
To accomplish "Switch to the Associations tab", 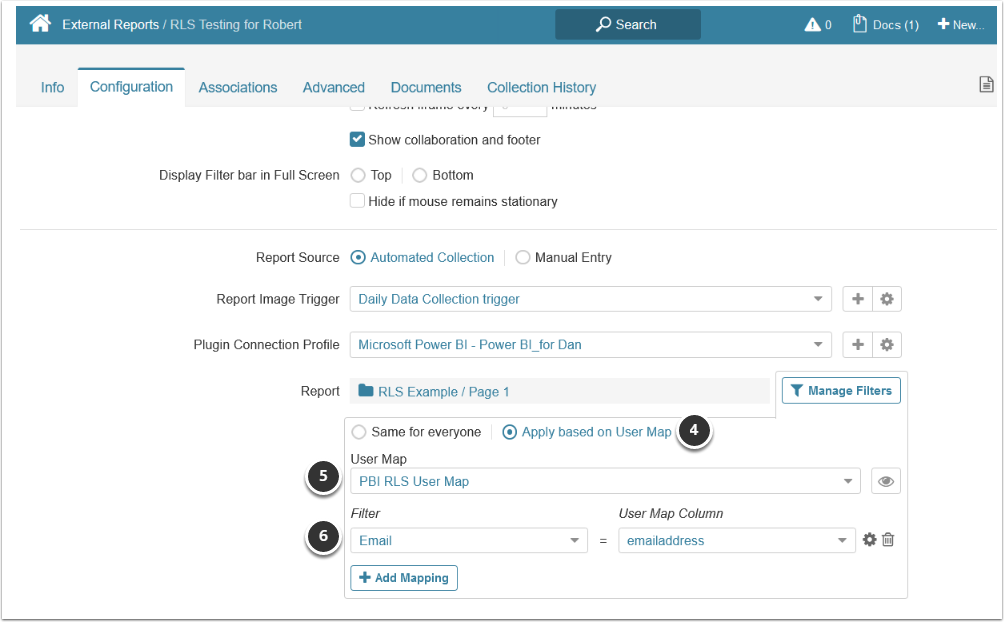I will click(238, 87).
